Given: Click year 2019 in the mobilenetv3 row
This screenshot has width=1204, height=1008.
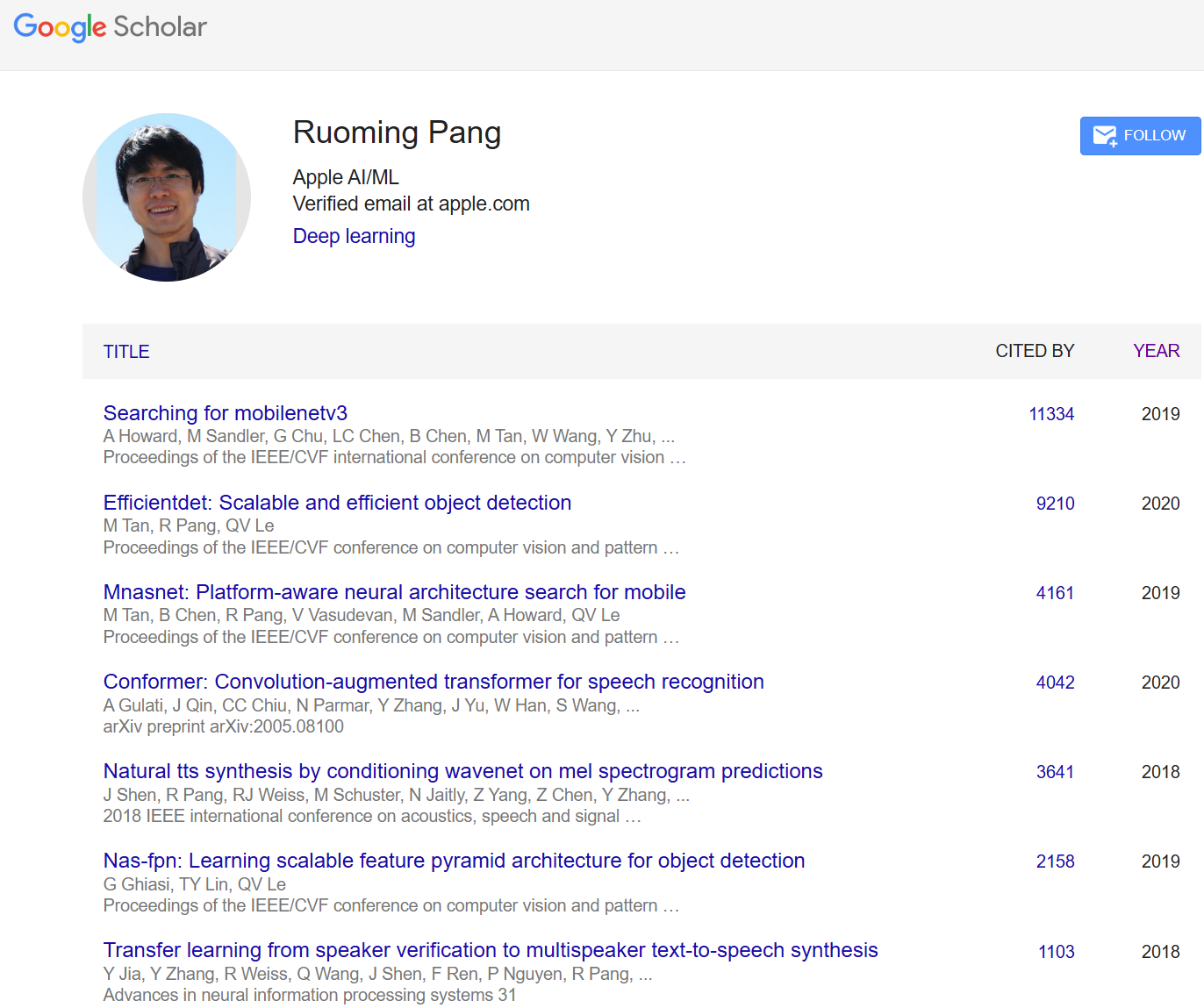Looking at the screenshot, I should tap(1160, 414).
